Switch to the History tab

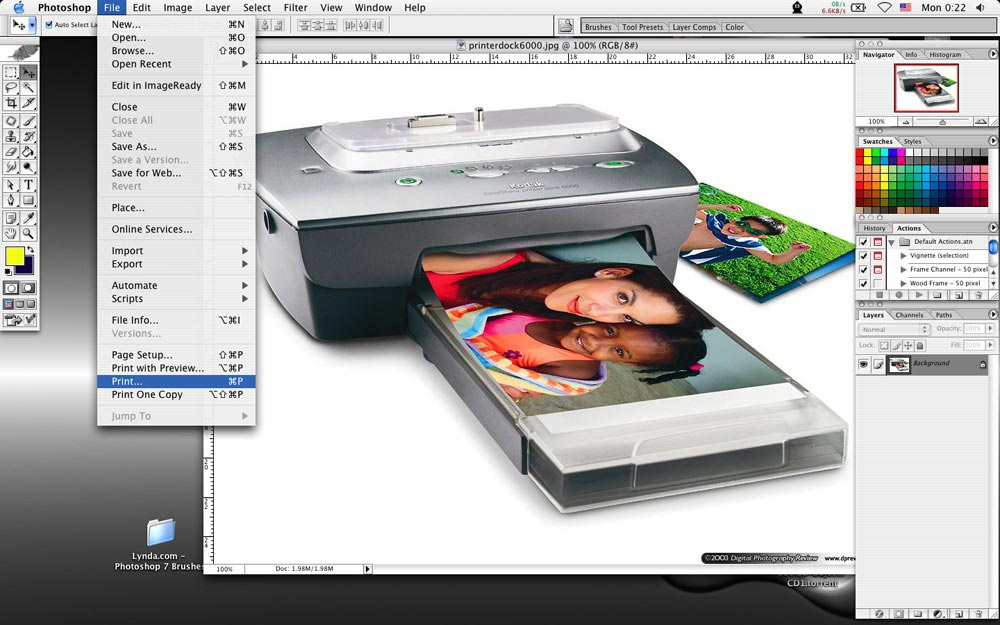point(874,228)
